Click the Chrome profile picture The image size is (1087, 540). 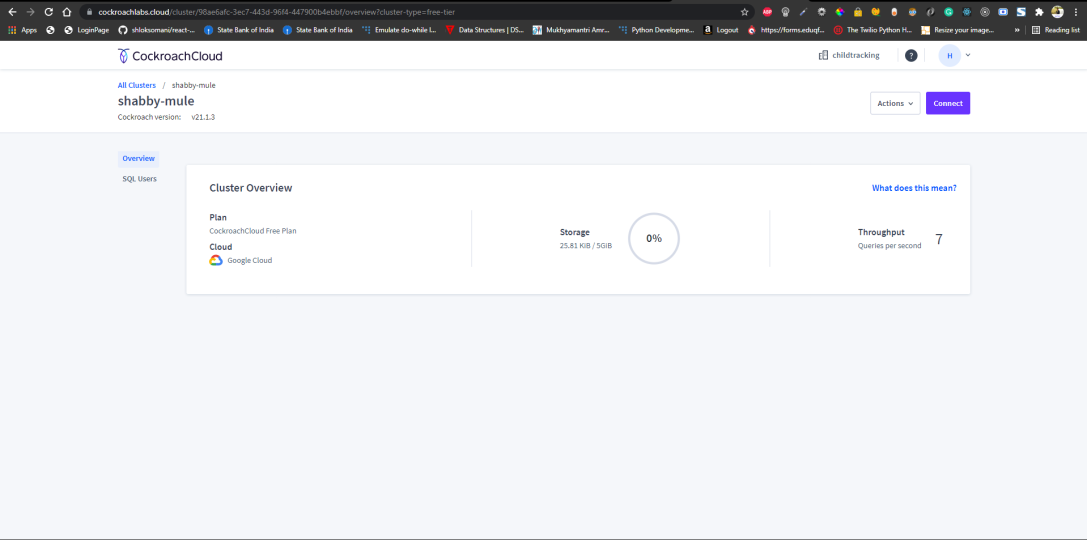pyautogui.click(x=1057, y=12)
